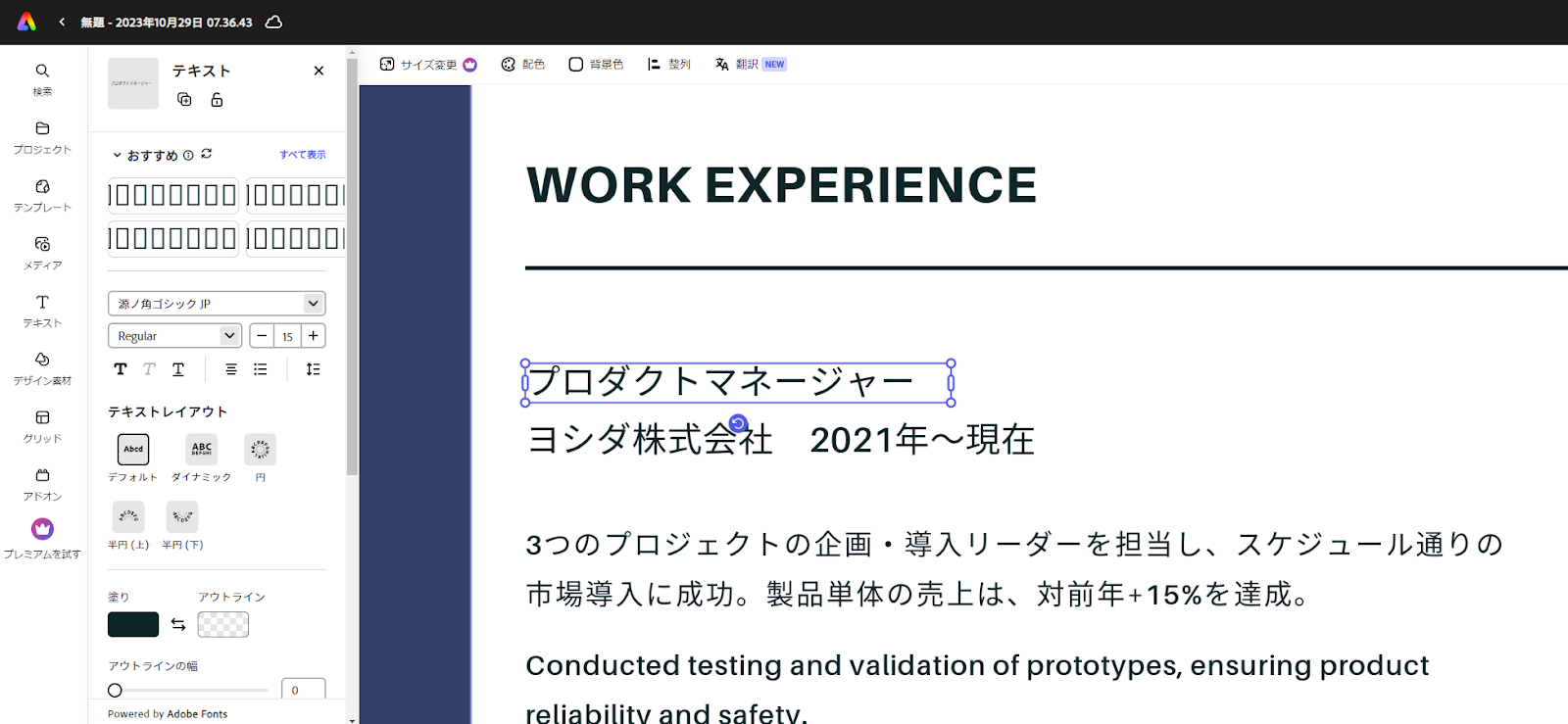Open 翻訳 translate menu

pos(751,65)
